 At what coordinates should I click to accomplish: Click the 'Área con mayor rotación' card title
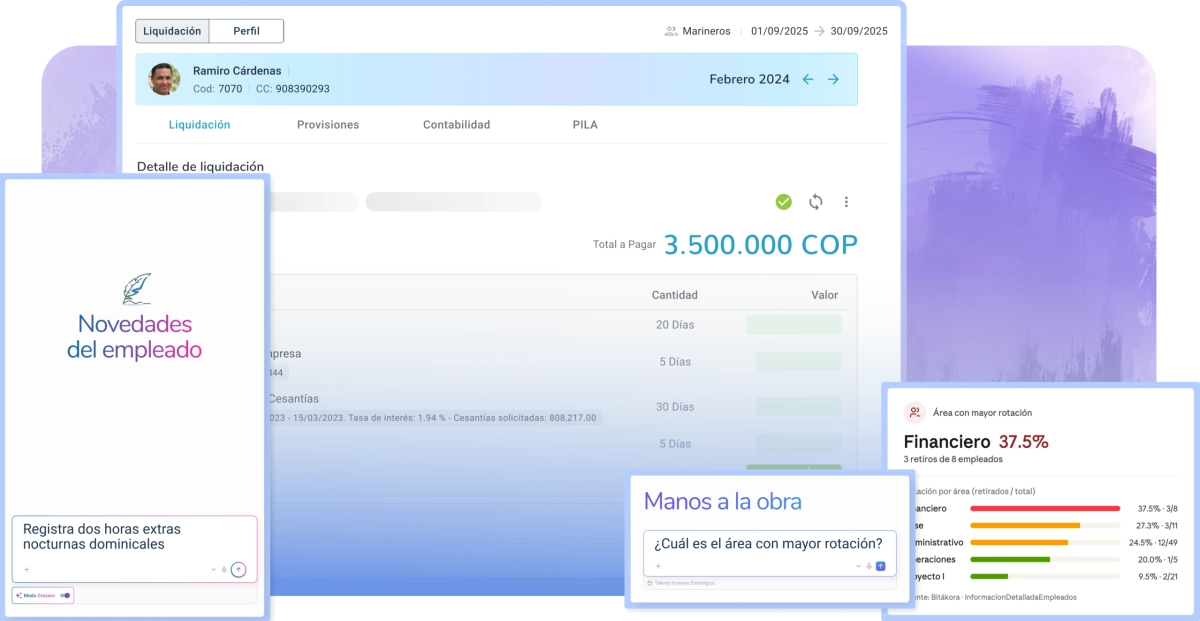click(x=982, y=412)
